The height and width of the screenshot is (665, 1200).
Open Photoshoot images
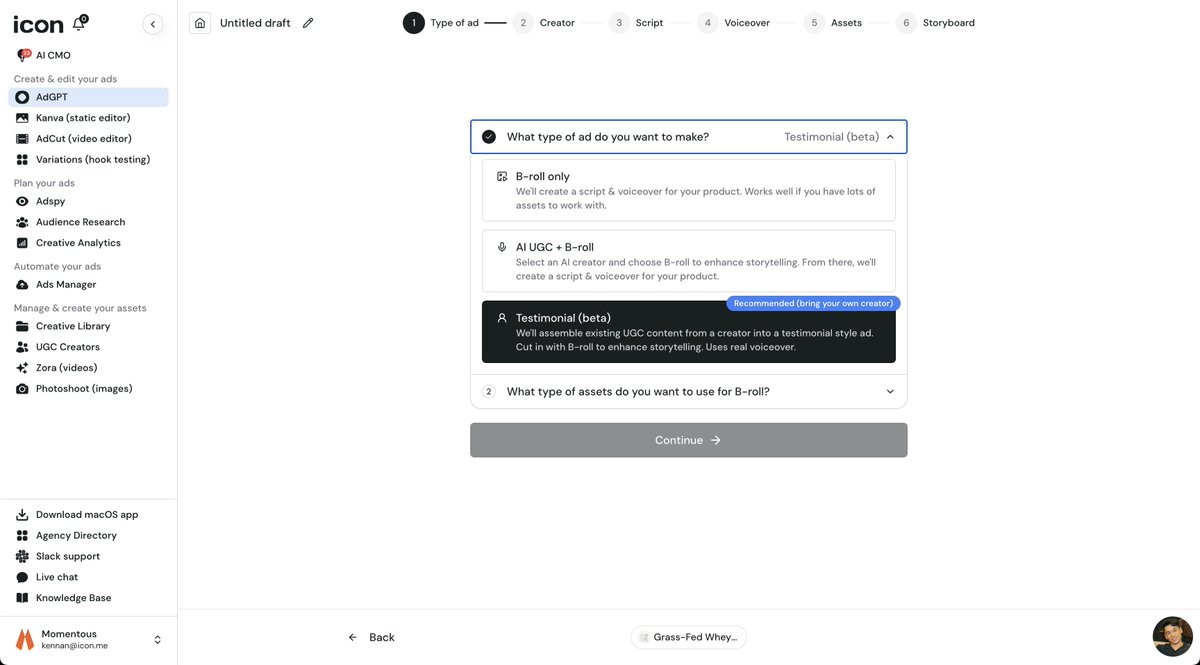click(x=84, y=387)
